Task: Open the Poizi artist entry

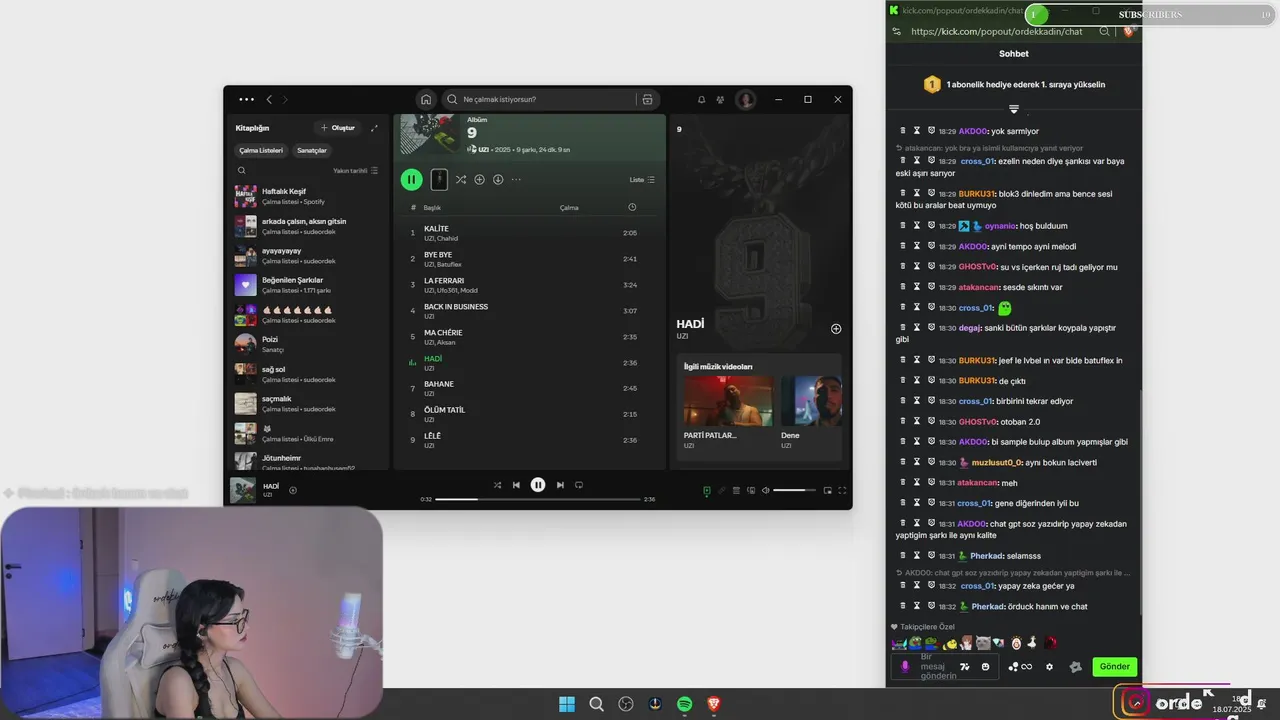Action: point(310,344)
